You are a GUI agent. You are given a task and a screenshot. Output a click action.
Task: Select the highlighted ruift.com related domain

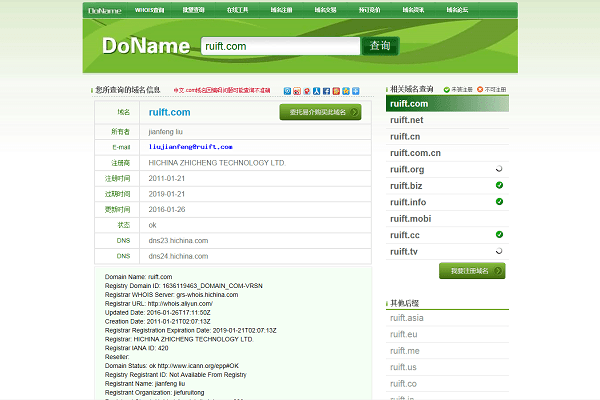447,104
